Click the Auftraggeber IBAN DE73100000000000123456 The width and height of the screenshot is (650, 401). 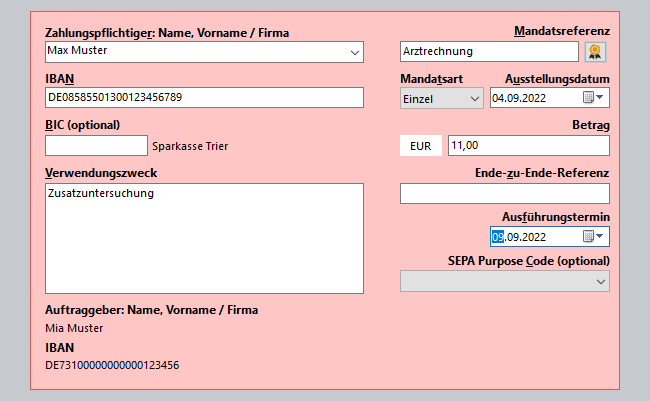click(x=112, y=365)
